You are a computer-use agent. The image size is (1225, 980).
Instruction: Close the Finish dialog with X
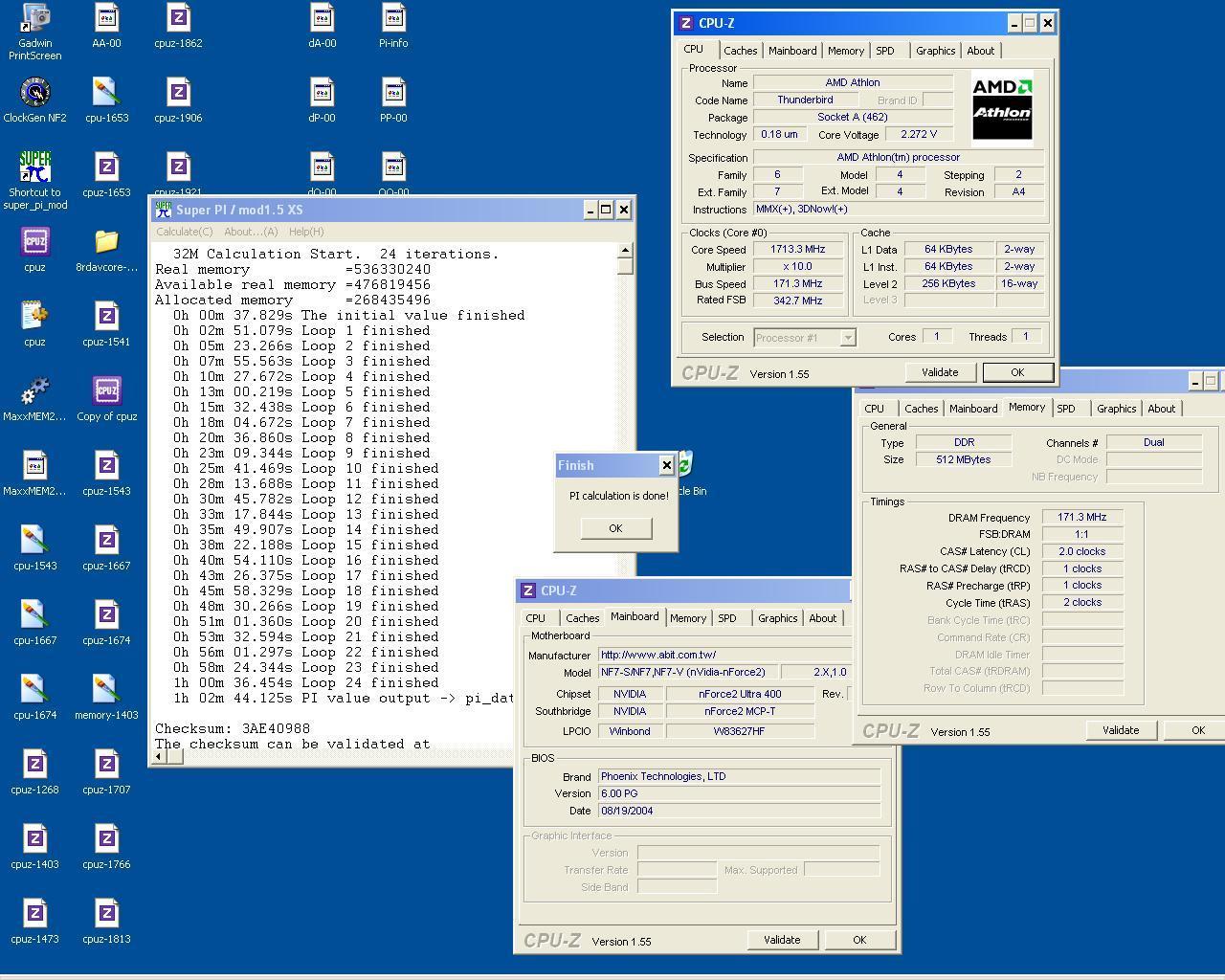667,465
